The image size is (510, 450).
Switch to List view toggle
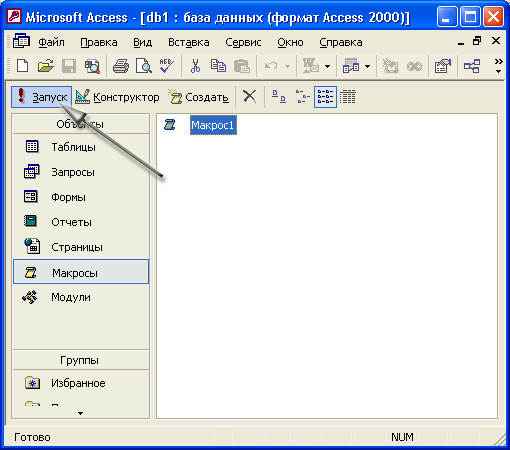(325, 97)
